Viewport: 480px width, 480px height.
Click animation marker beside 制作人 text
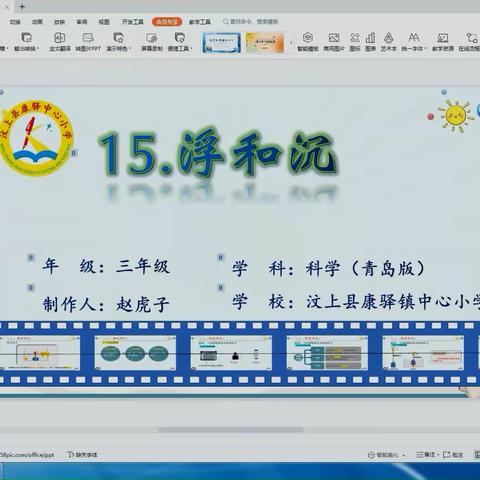(31, 288)
